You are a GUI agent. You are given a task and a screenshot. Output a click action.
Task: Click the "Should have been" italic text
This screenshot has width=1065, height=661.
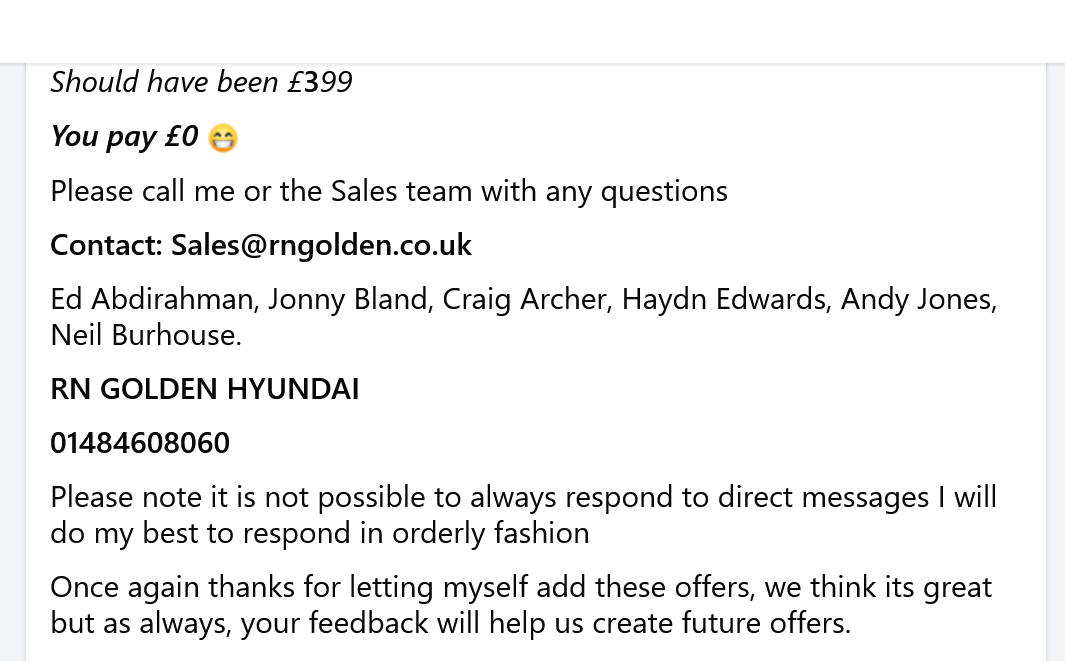click(x=164, y=82)
